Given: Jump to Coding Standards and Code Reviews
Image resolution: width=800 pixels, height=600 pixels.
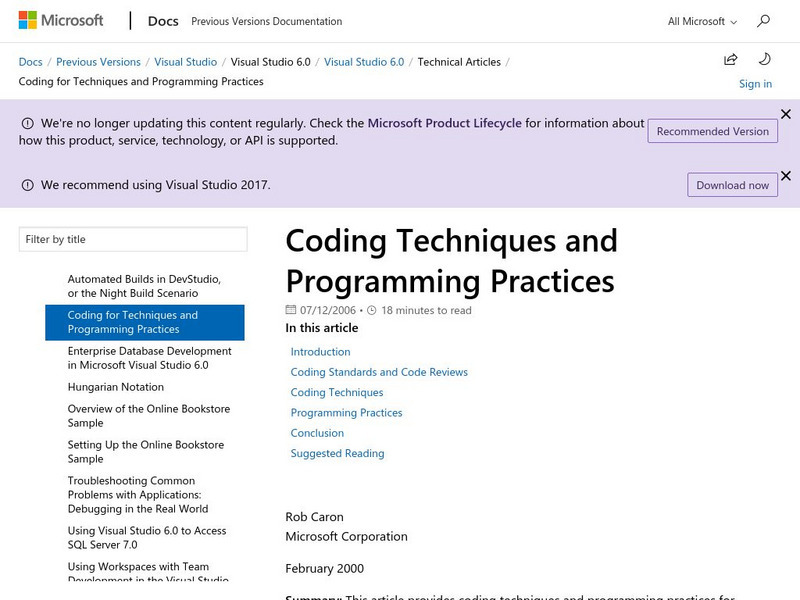Looking at the screenshot, I should point(379,372).
